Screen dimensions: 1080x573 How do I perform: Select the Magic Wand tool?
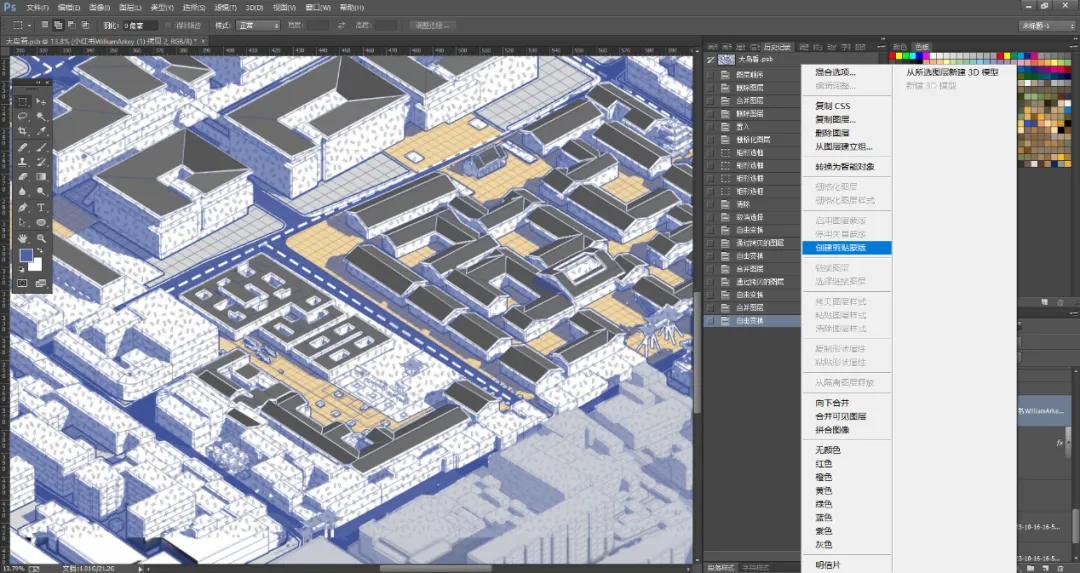tap(41, 116)
